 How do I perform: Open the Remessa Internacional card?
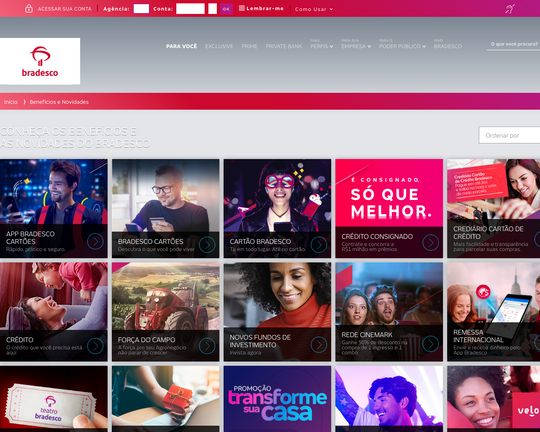[x=494, y=312]
